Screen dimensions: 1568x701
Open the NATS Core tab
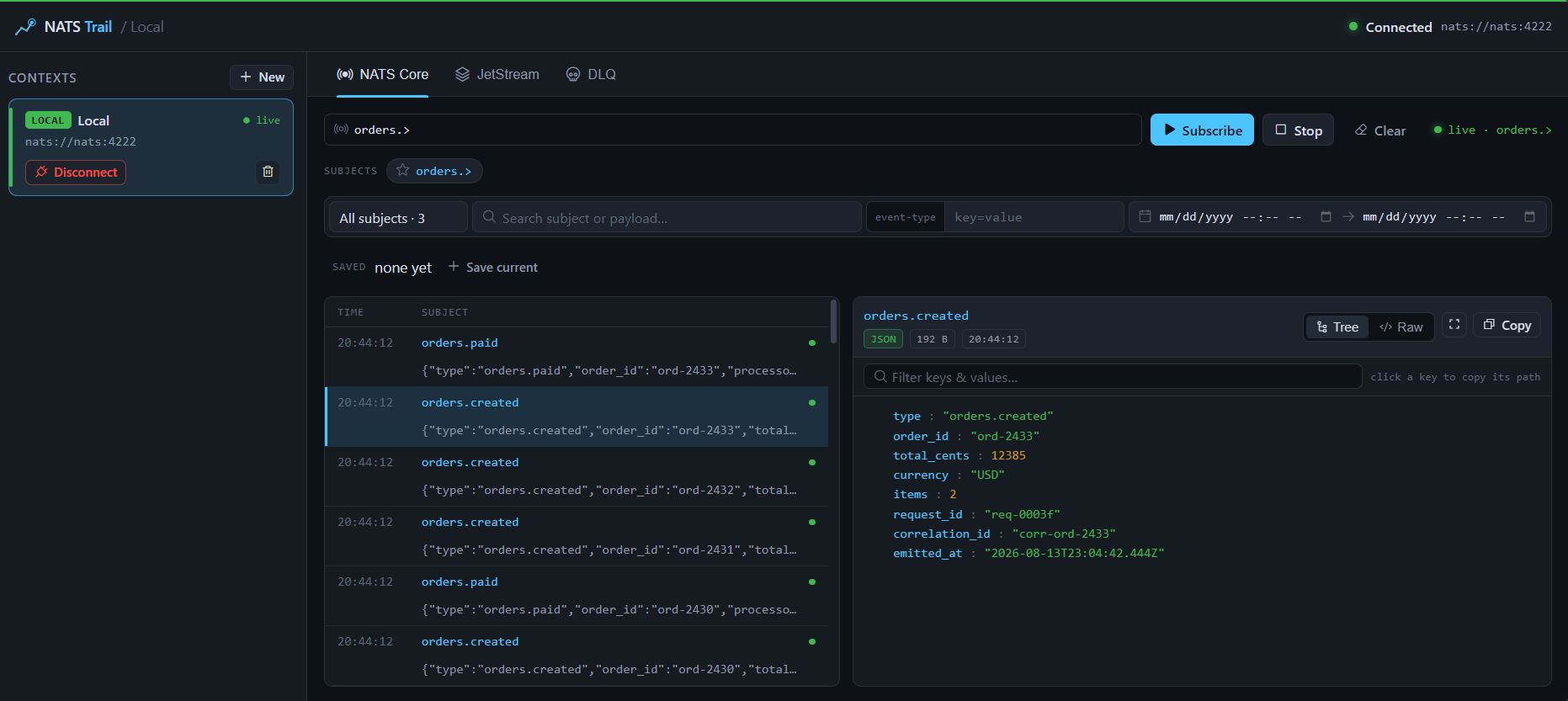382,74
